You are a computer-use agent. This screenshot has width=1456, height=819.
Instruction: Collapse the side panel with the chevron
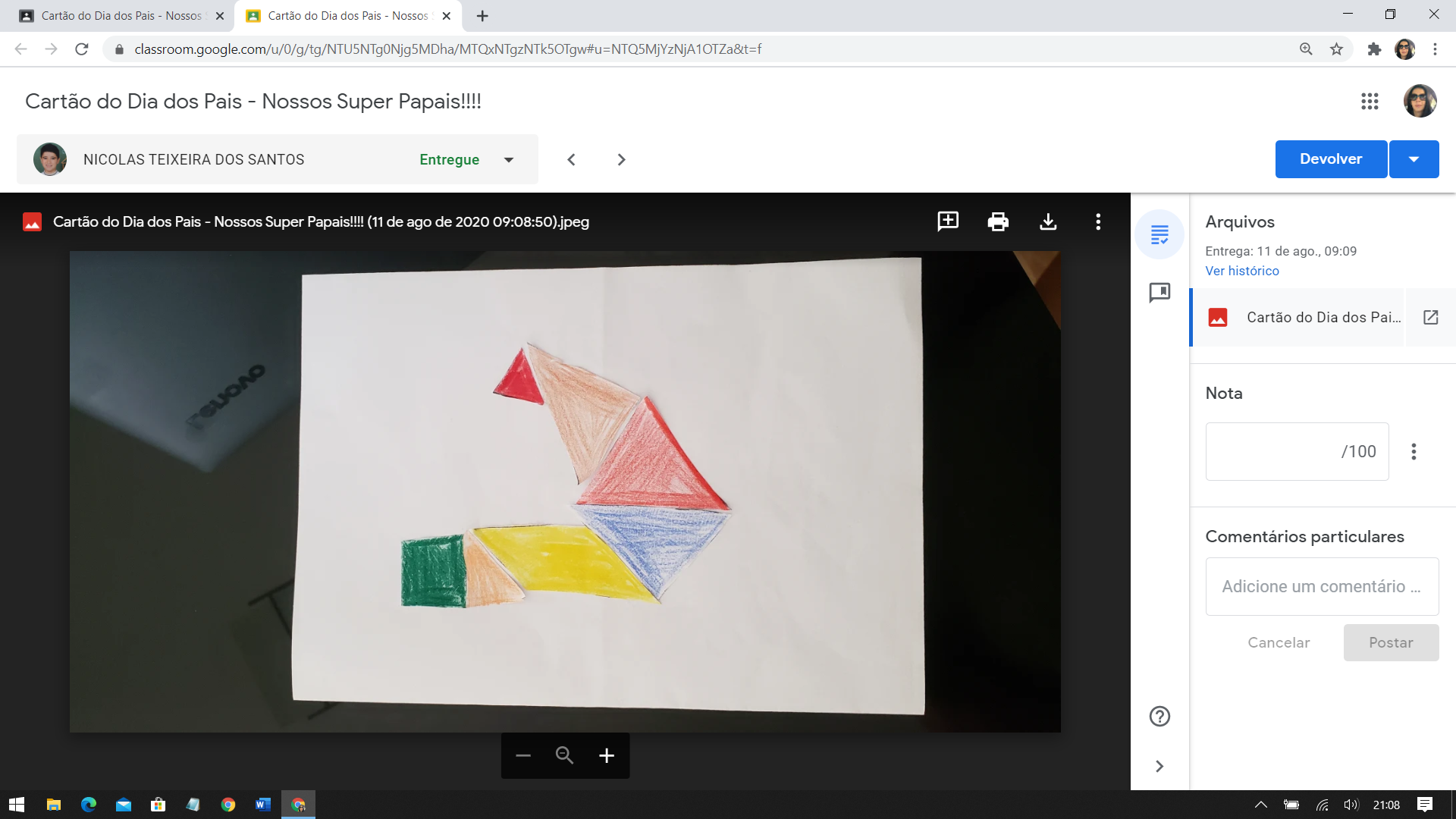click(x=1159, y=766)
